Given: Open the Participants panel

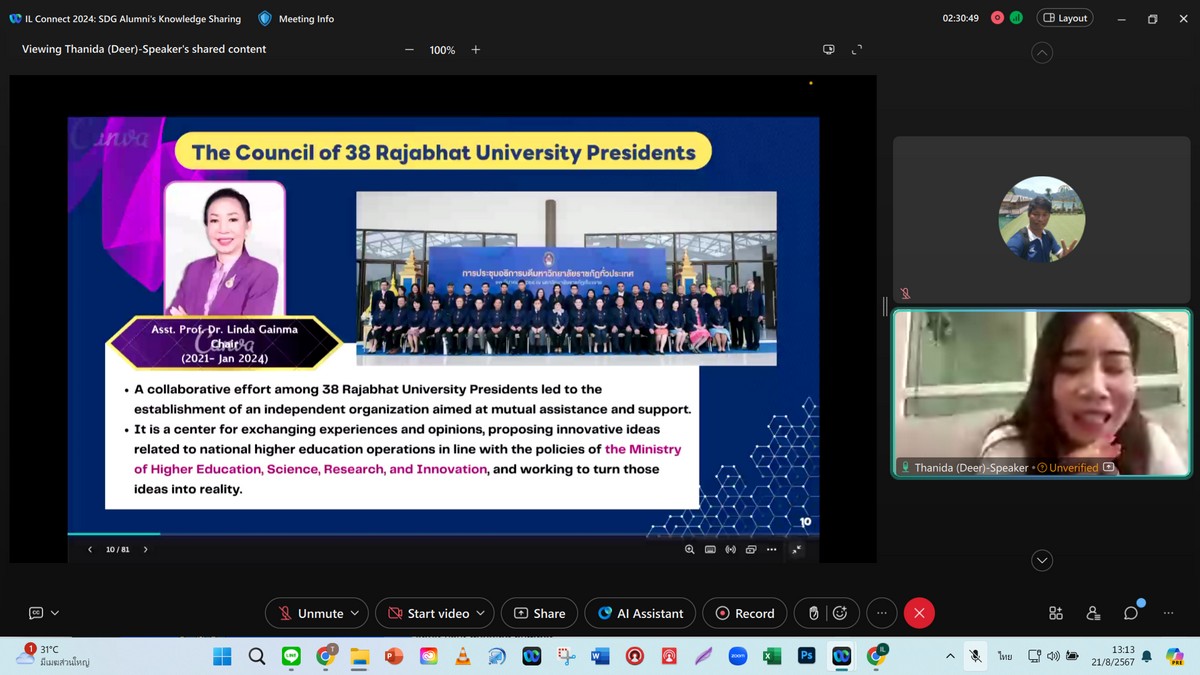Looking at the screenshot, I should pos(1093,613).
